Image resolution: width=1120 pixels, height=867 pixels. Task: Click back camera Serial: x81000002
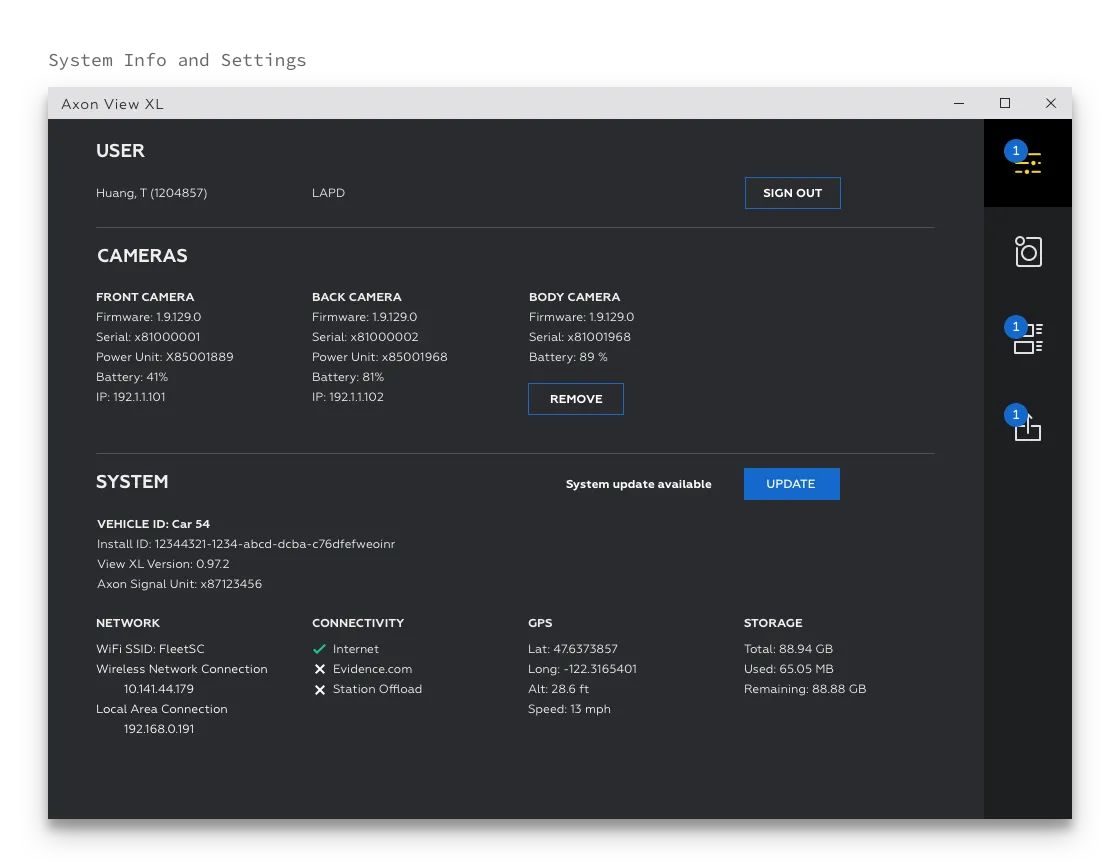point(365,336)
